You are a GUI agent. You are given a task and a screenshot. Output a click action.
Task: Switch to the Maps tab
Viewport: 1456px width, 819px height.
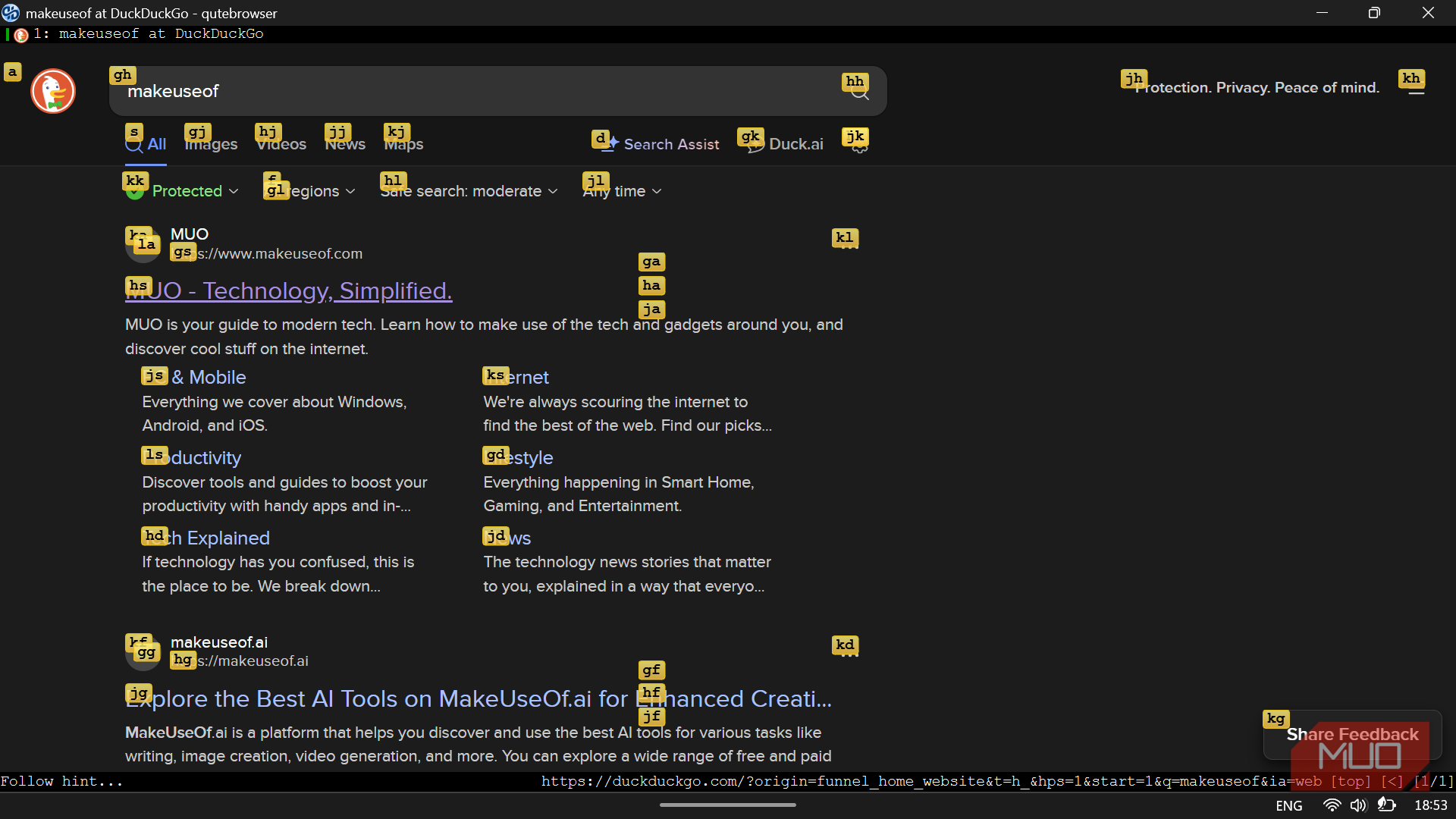[x=403, y=144]
